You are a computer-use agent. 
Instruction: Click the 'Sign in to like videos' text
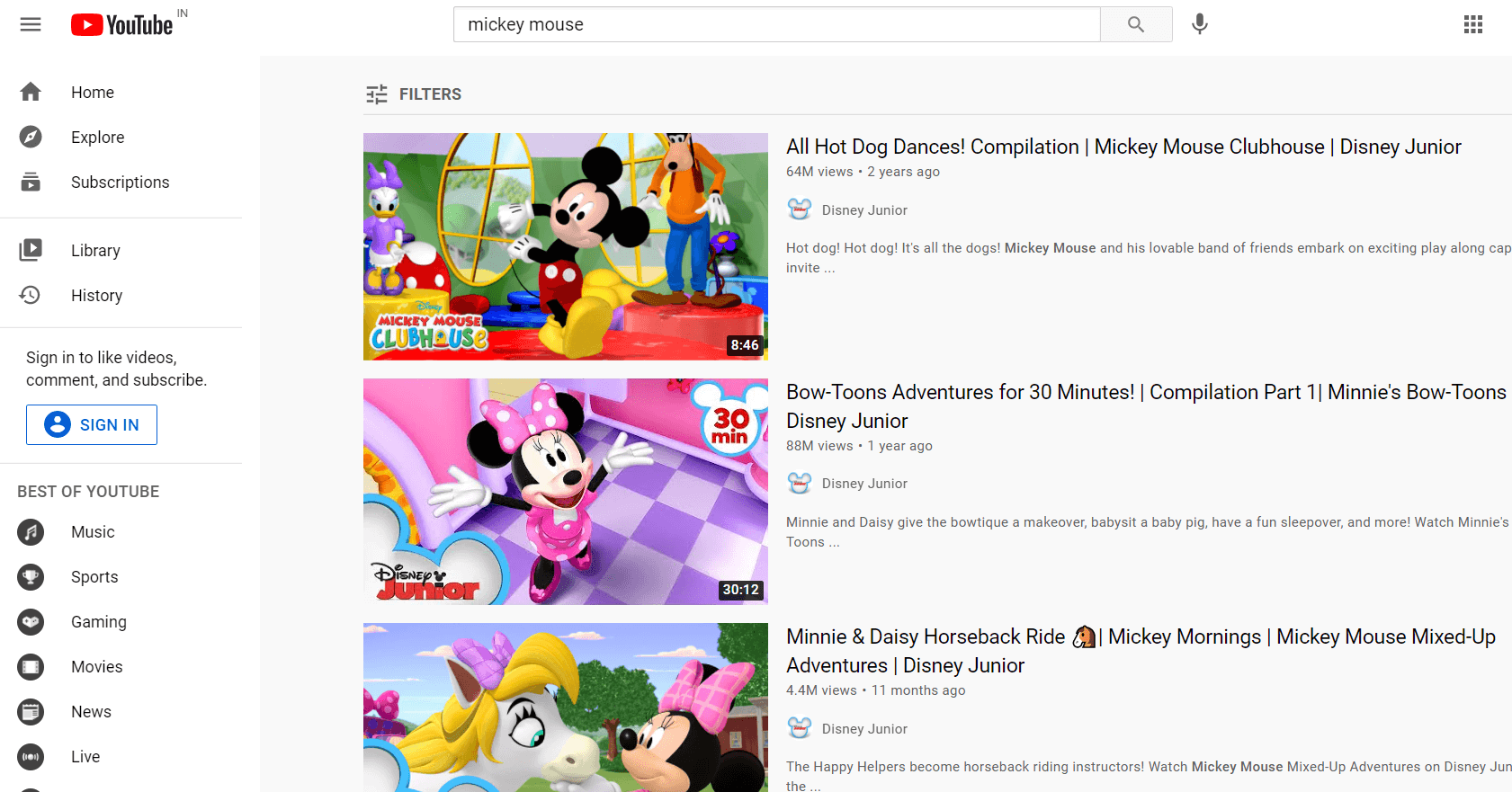(x=117, y=369)
